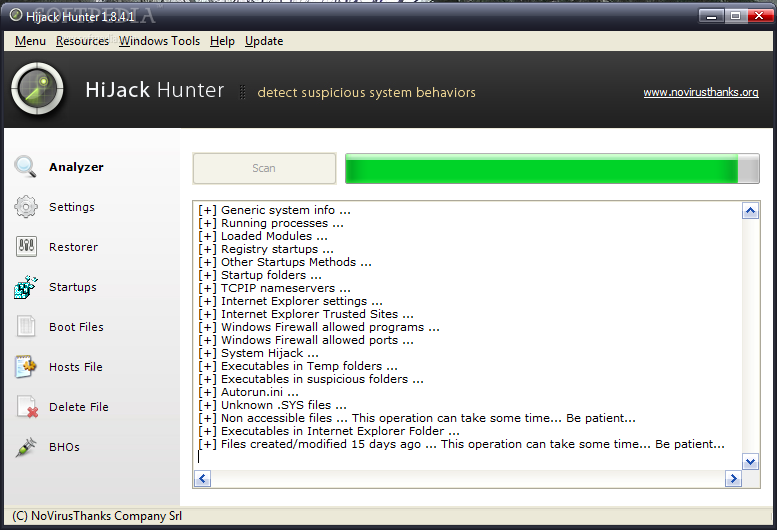Go to the Startups section

pos(73,287)
